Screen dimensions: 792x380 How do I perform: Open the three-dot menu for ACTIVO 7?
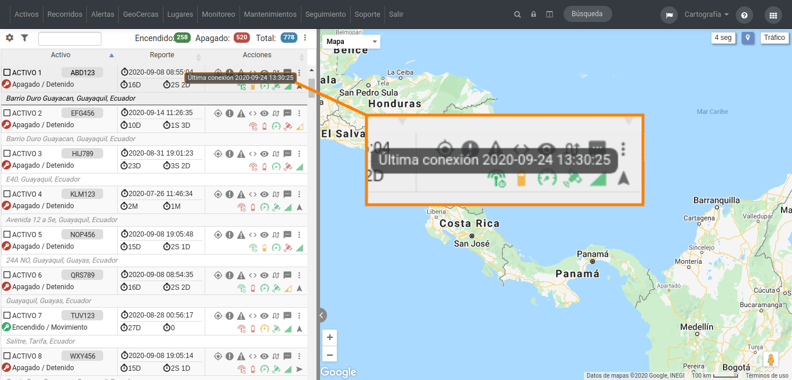tap(300, 315)
